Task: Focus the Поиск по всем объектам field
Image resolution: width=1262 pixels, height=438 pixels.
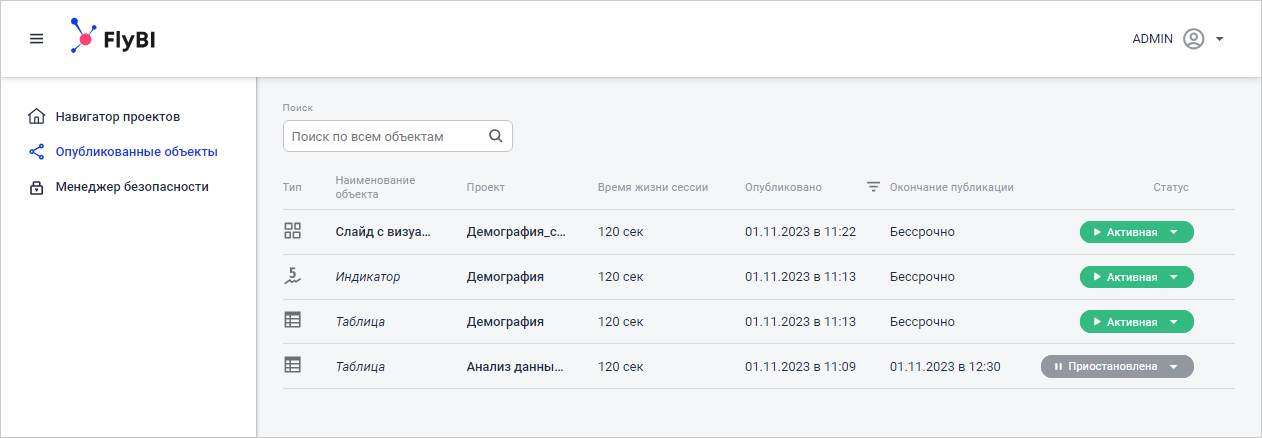Action: (x=383, y=136)
